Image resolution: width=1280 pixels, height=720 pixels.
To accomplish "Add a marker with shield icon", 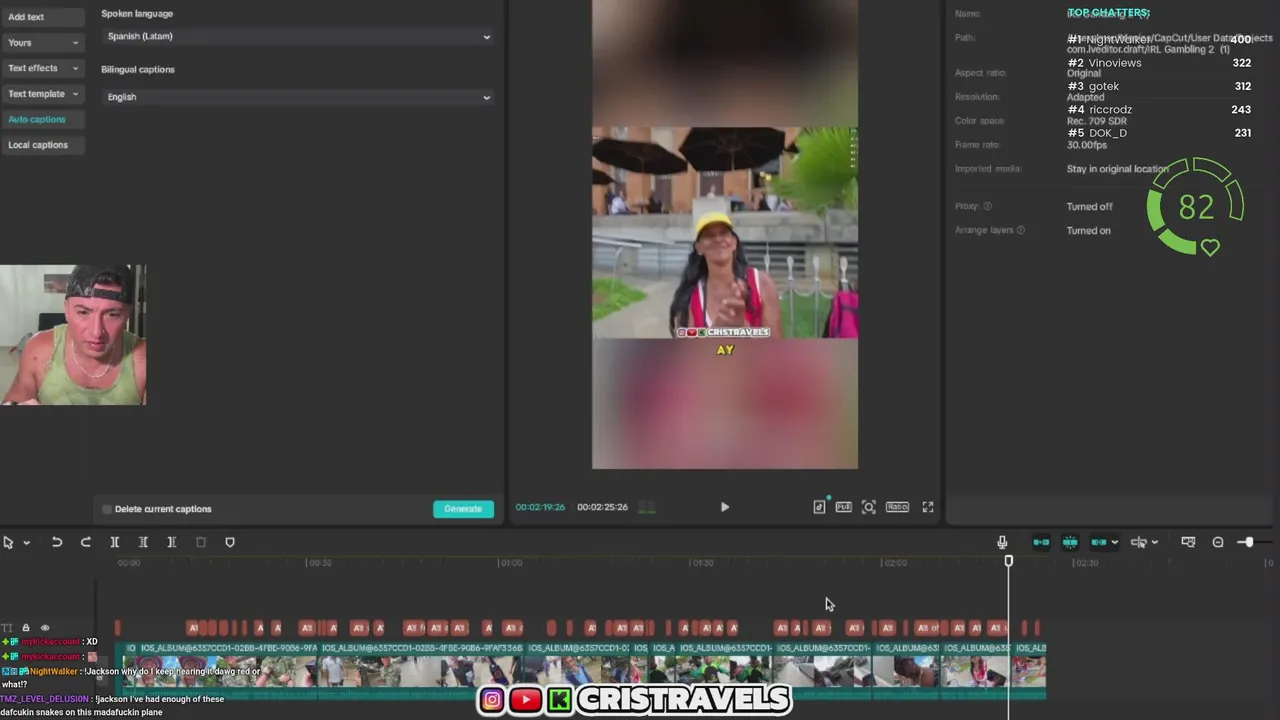I will pos(230,542).
